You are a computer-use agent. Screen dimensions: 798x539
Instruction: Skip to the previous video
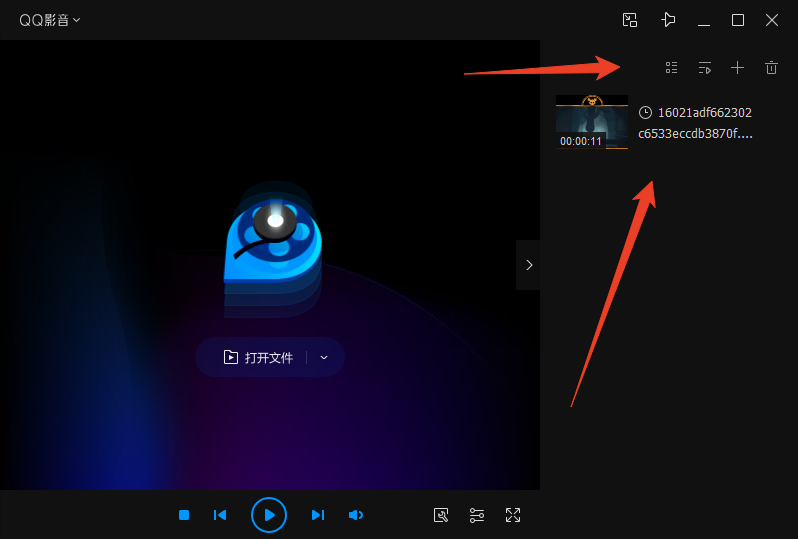(x=220, y=515)
